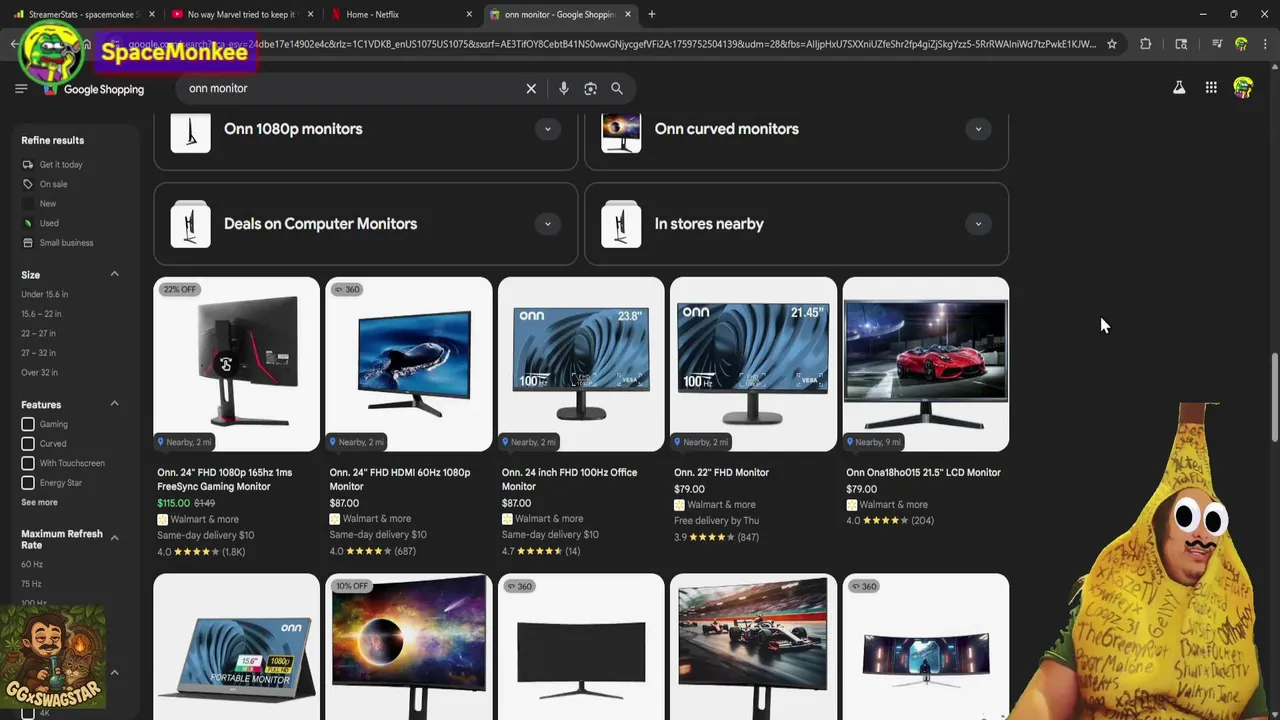Open the Search Labs flask icon
Viewport: 1280px width, 720px height.
pos(1179,88)
